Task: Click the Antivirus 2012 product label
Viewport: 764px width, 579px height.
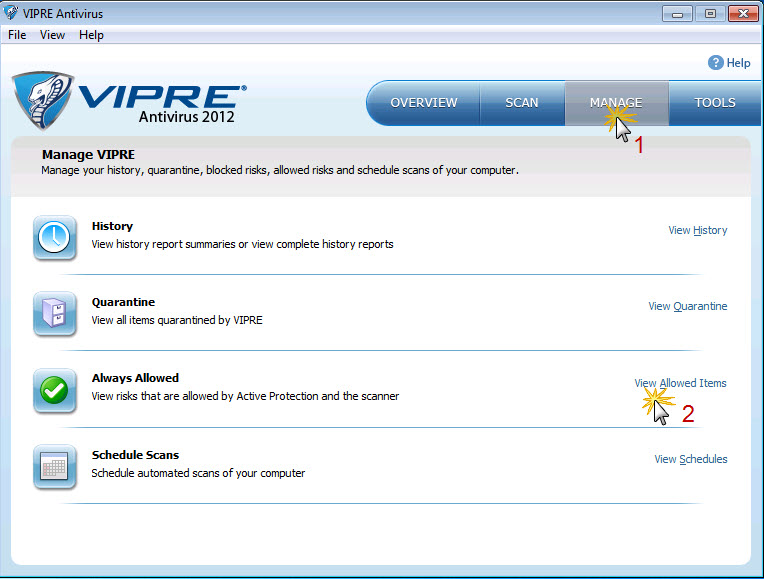Action: [187, 116]
